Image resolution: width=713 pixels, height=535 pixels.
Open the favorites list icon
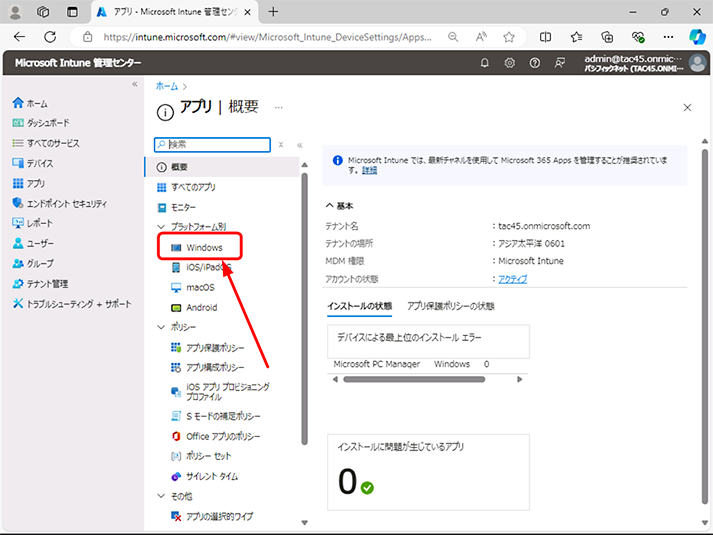click(576, 37)
